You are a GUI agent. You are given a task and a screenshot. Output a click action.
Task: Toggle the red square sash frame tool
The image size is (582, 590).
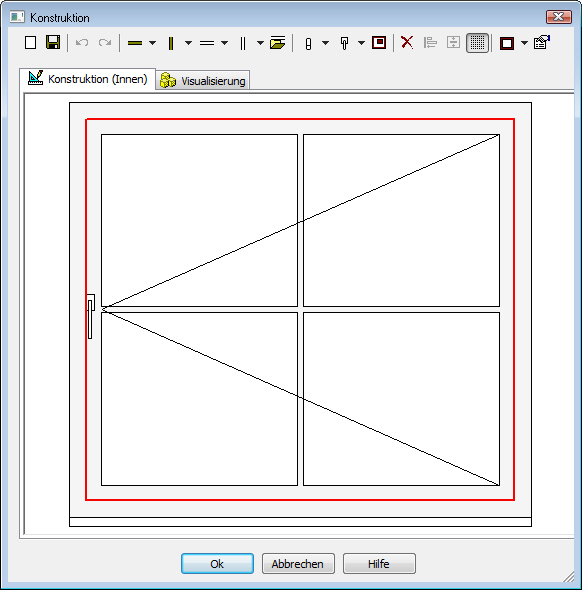(379, 42)
